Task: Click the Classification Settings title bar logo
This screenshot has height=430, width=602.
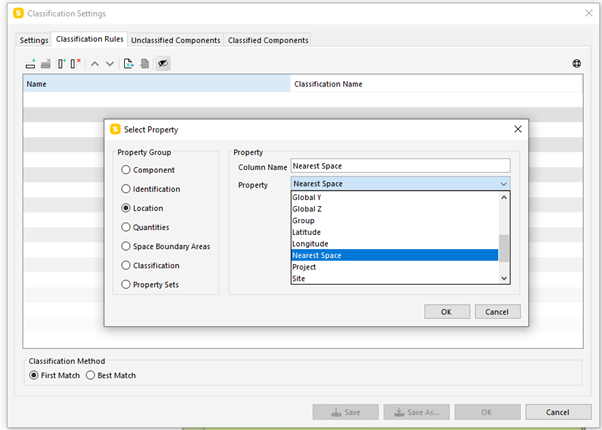Action: [x=18, y=13]
